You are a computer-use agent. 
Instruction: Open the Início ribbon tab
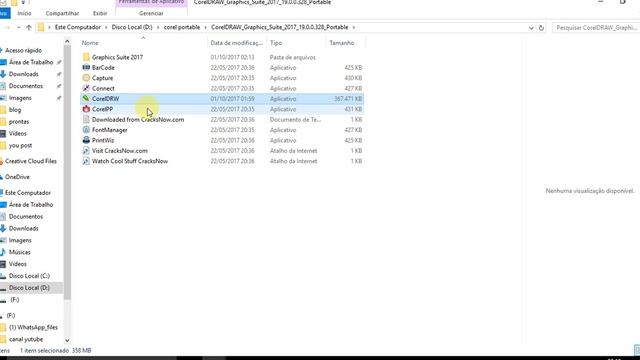(x=24, y=13)
